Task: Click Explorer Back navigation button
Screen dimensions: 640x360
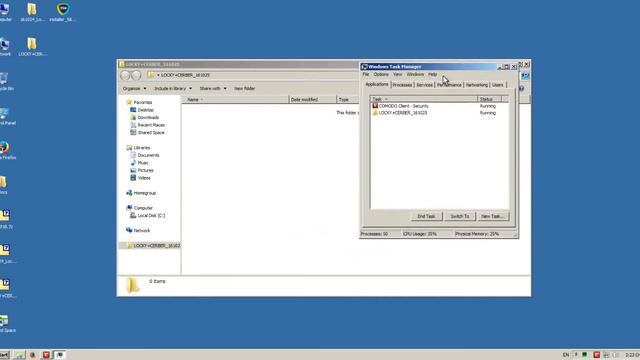Action: pos(125,75)
